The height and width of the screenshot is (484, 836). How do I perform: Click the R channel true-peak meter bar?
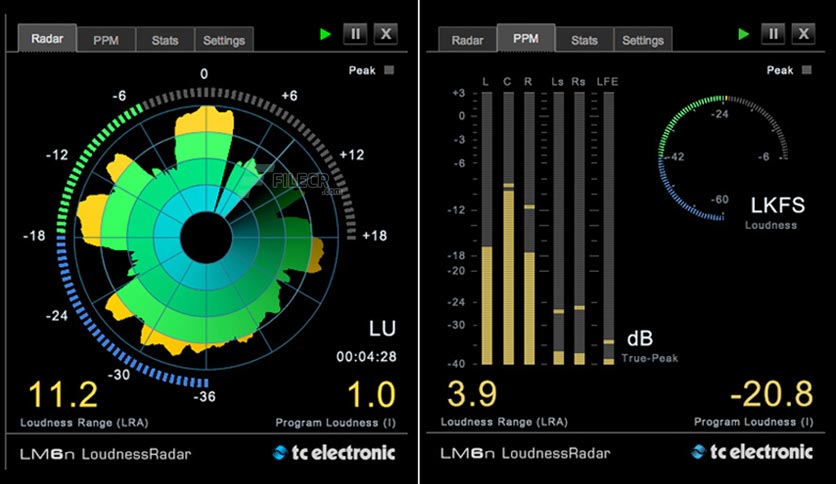click(529, 228)
